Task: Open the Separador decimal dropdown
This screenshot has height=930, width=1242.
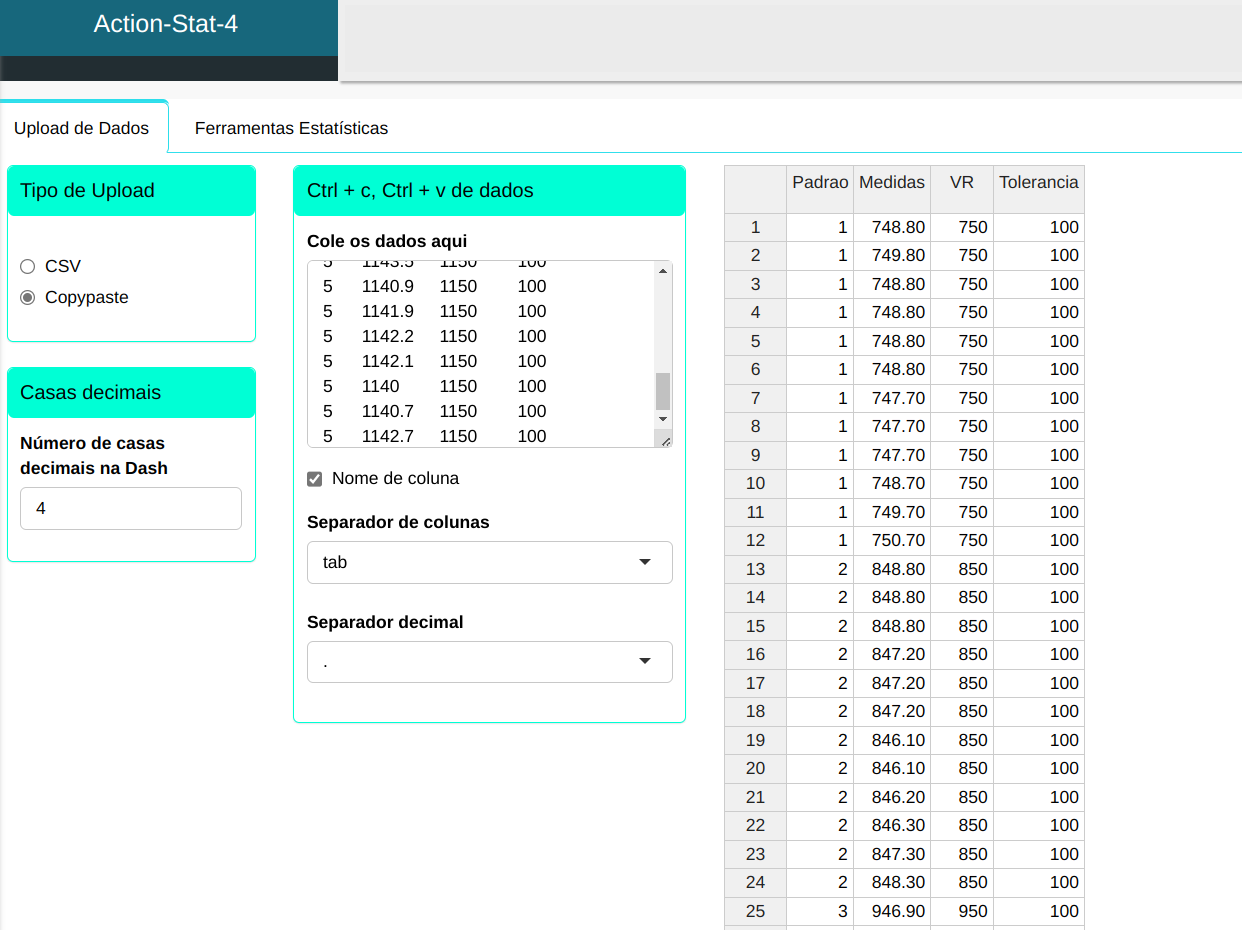Action: click(489, 661)
